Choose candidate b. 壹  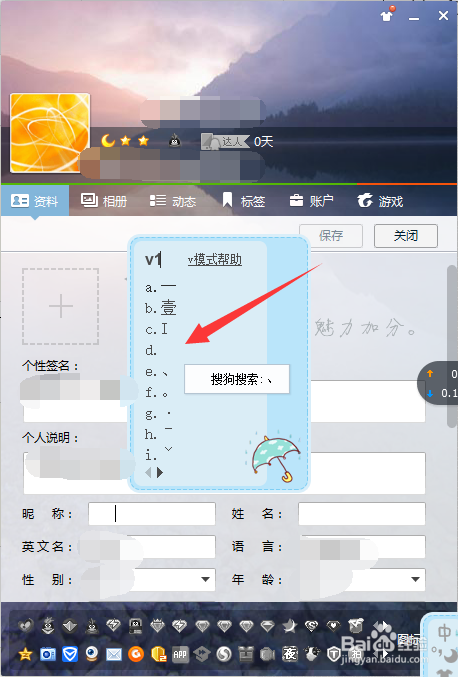point(161,308)
